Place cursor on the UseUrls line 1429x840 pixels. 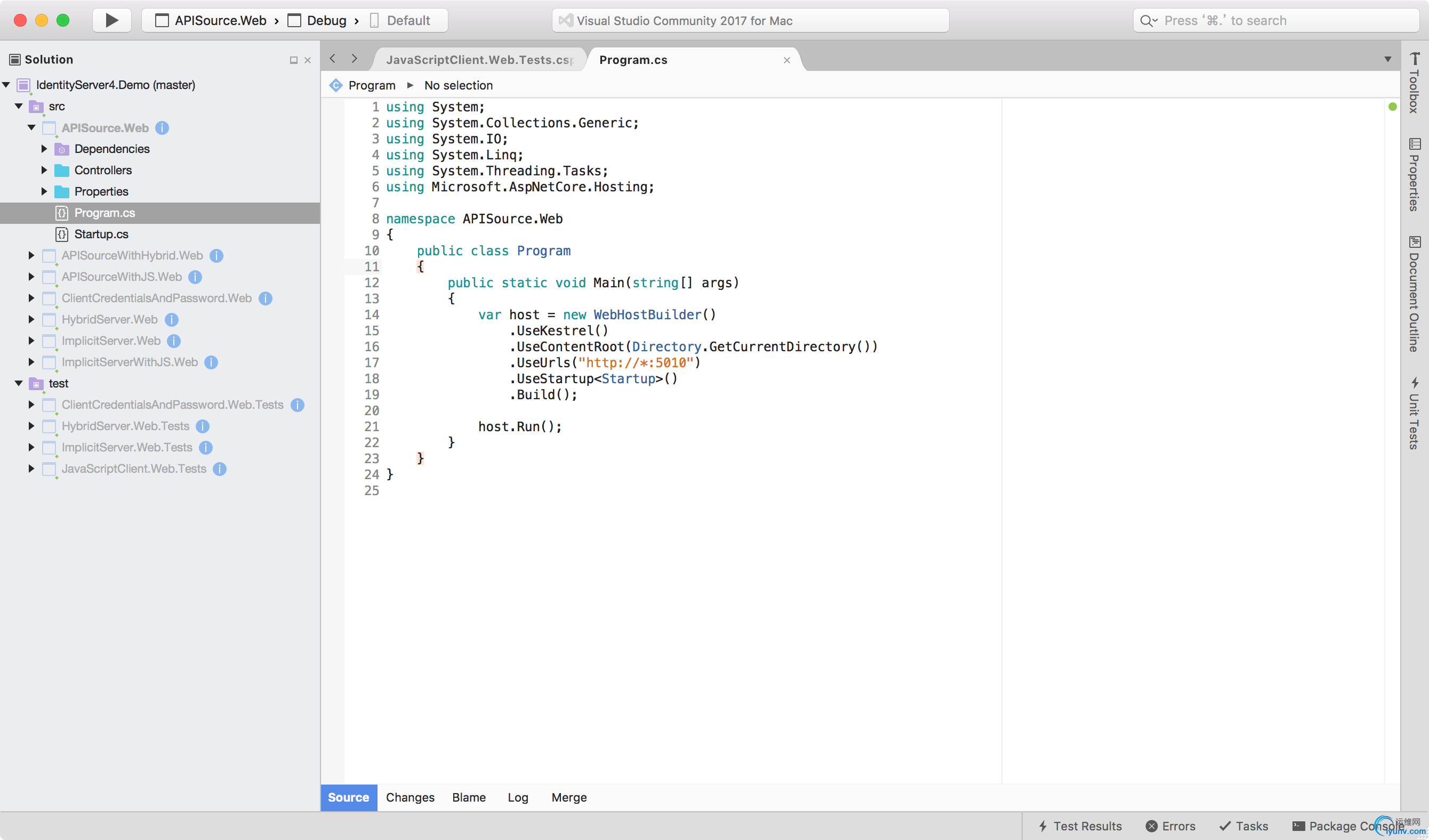point(605,363)
